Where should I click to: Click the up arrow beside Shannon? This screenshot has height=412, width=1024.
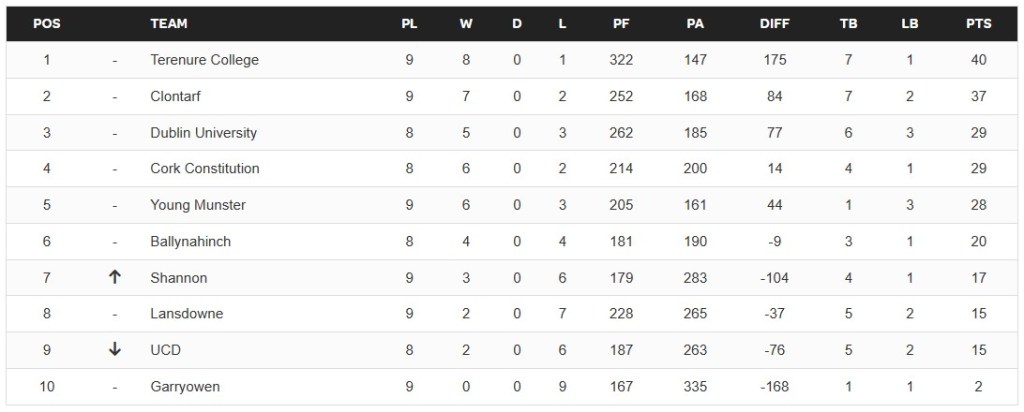pyautogui.click(x=115, y=277)
